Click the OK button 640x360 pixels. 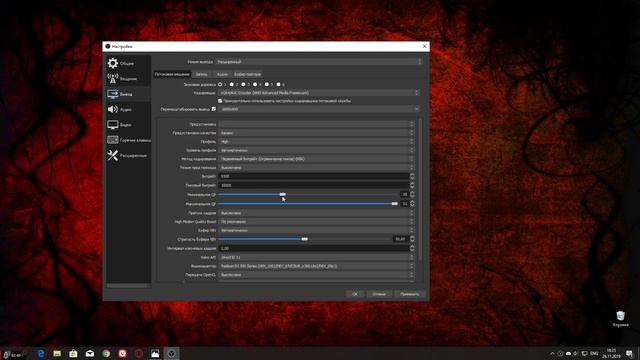pos(355,294)
